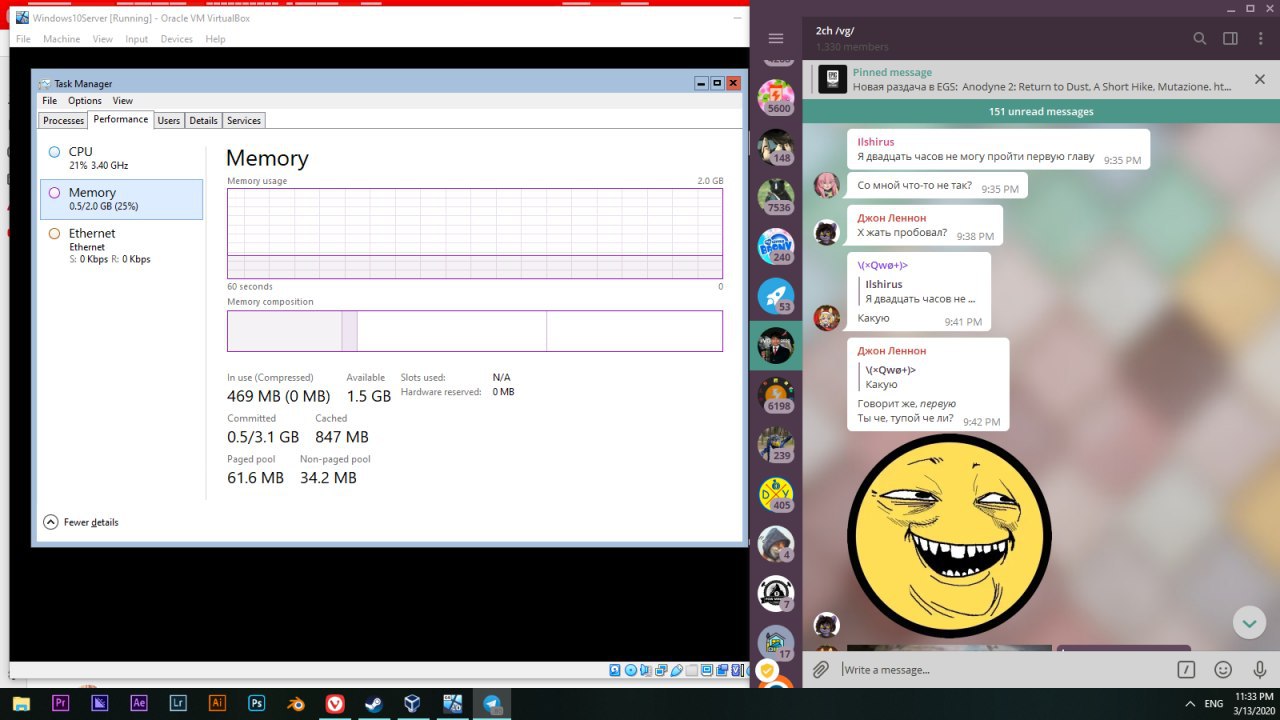Start voice message recording microphone

pos(1260,670)
